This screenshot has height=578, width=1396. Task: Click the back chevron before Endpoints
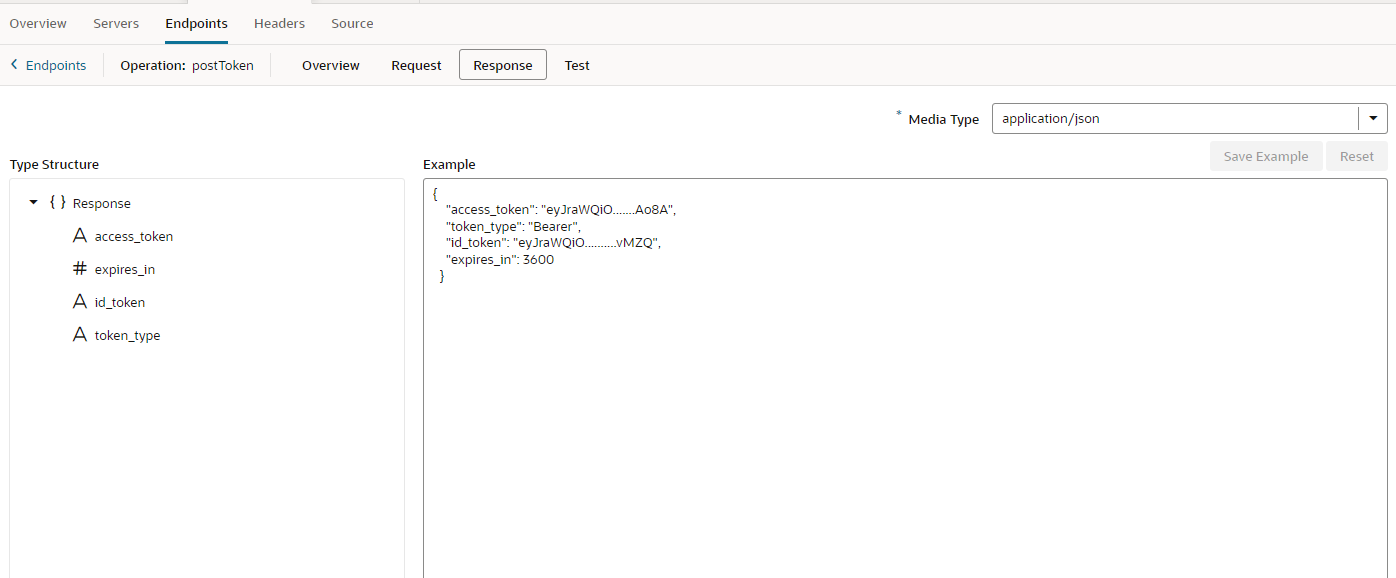(14, 65)
